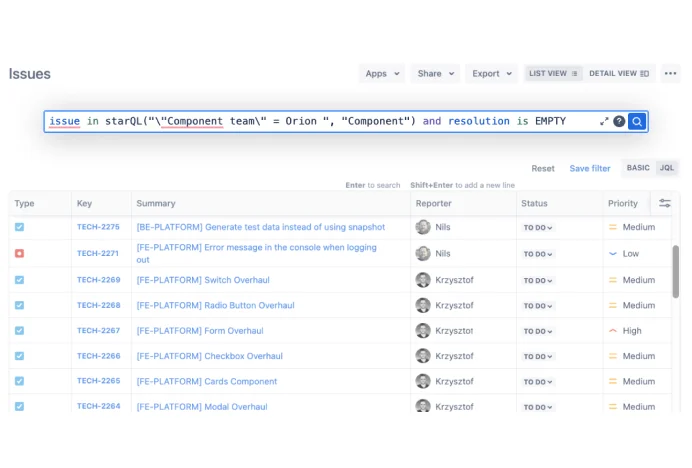
Task: Run the JQL search with magnifier button
Action: [x=637, y=121]
